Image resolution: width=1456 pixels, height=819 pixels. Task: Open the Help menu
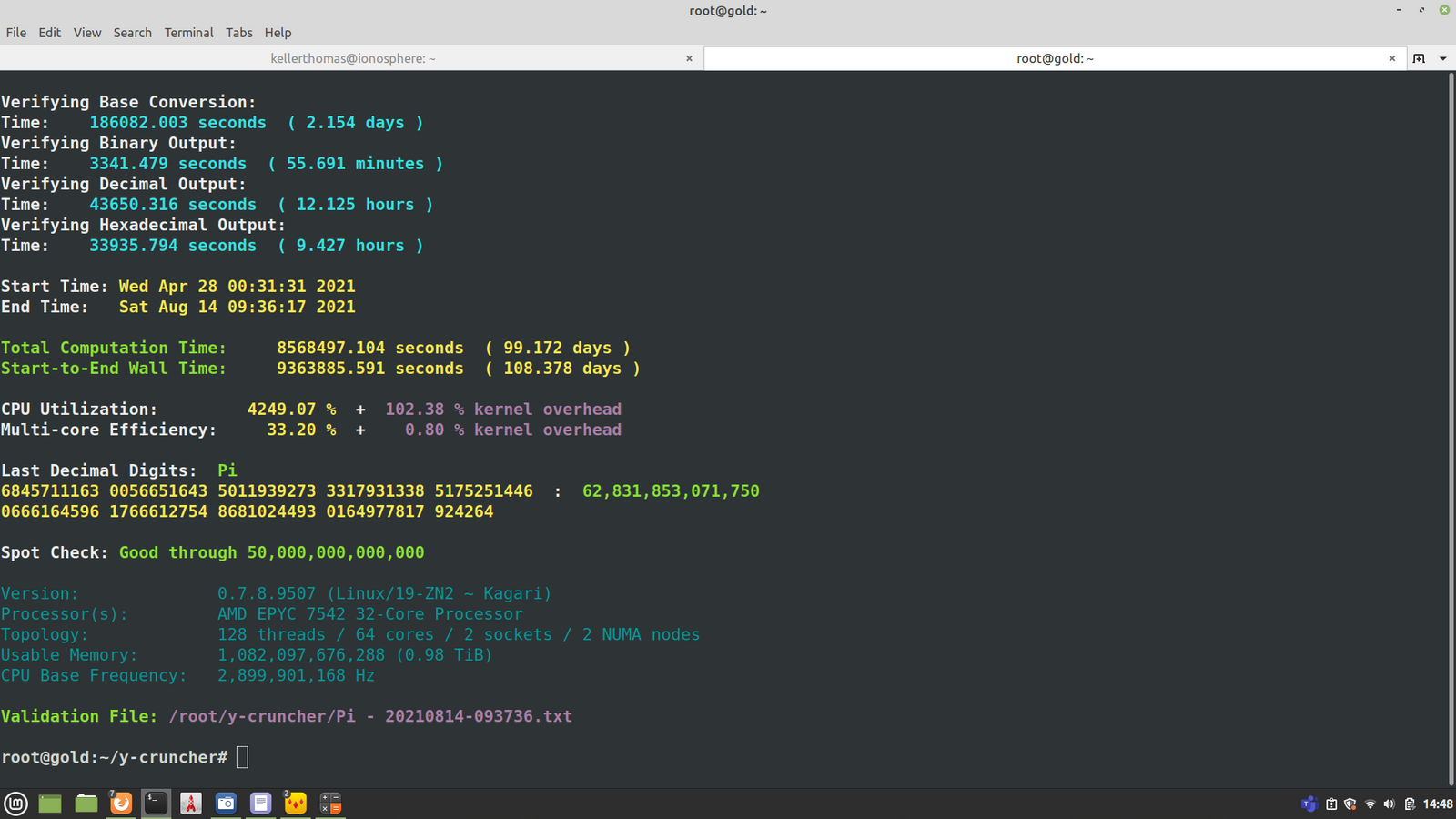[278, 33]
